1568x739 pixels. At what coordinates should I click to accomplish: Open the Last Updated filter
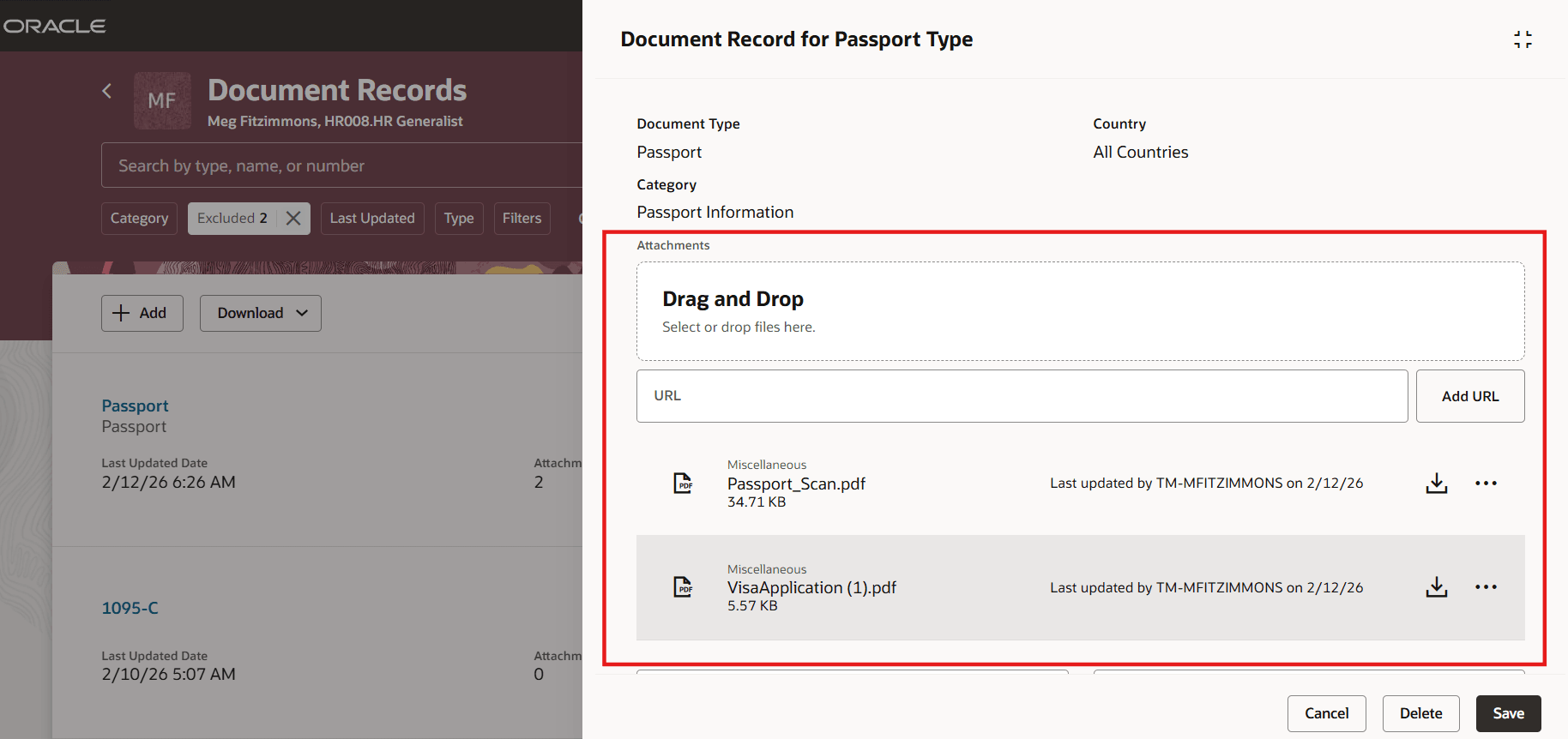pyautogui.click(x=372, y=219)
